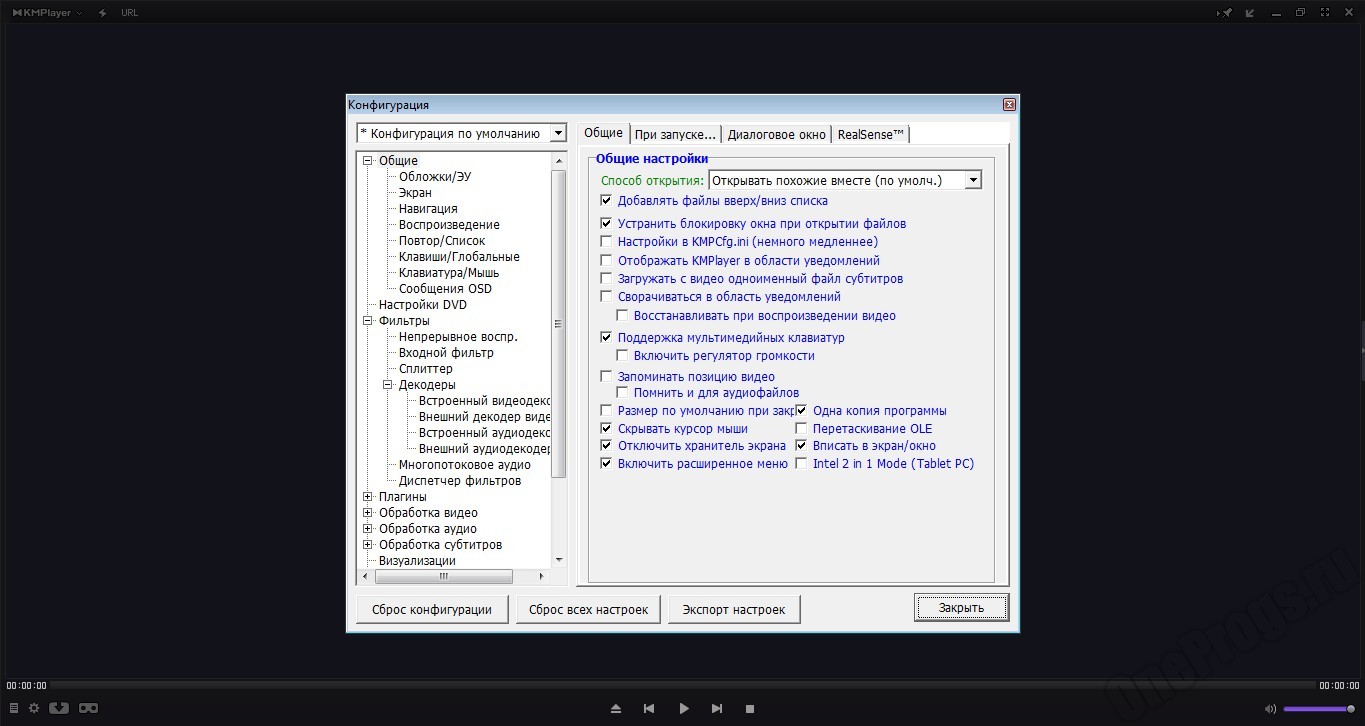Click the download icon in bottom bar
This screenshot has height=726, width=1365.
pos(59,708)
